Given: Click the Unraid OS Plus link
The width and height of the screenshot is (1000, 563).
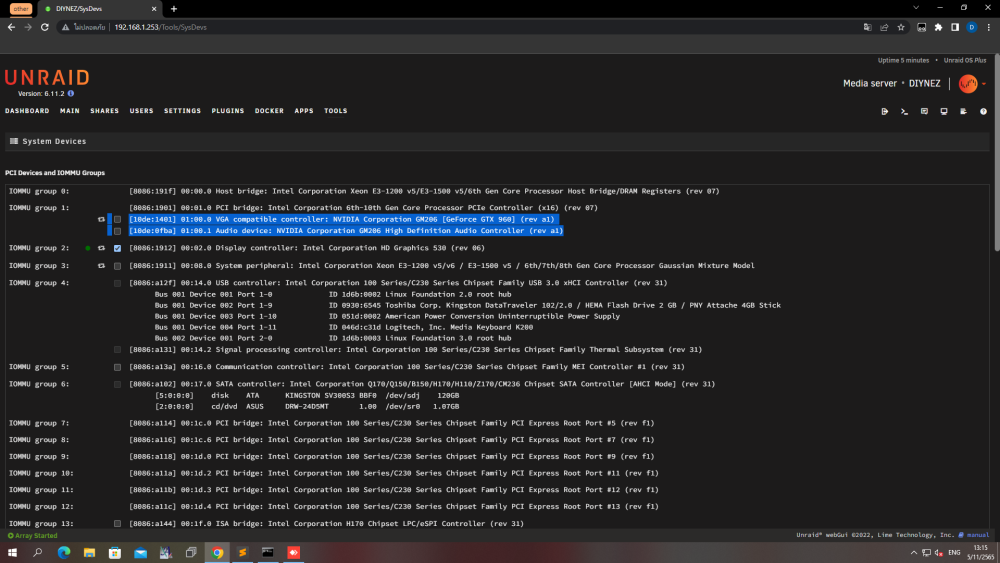Looking at the screenshot, I should [x=965, y=61].
